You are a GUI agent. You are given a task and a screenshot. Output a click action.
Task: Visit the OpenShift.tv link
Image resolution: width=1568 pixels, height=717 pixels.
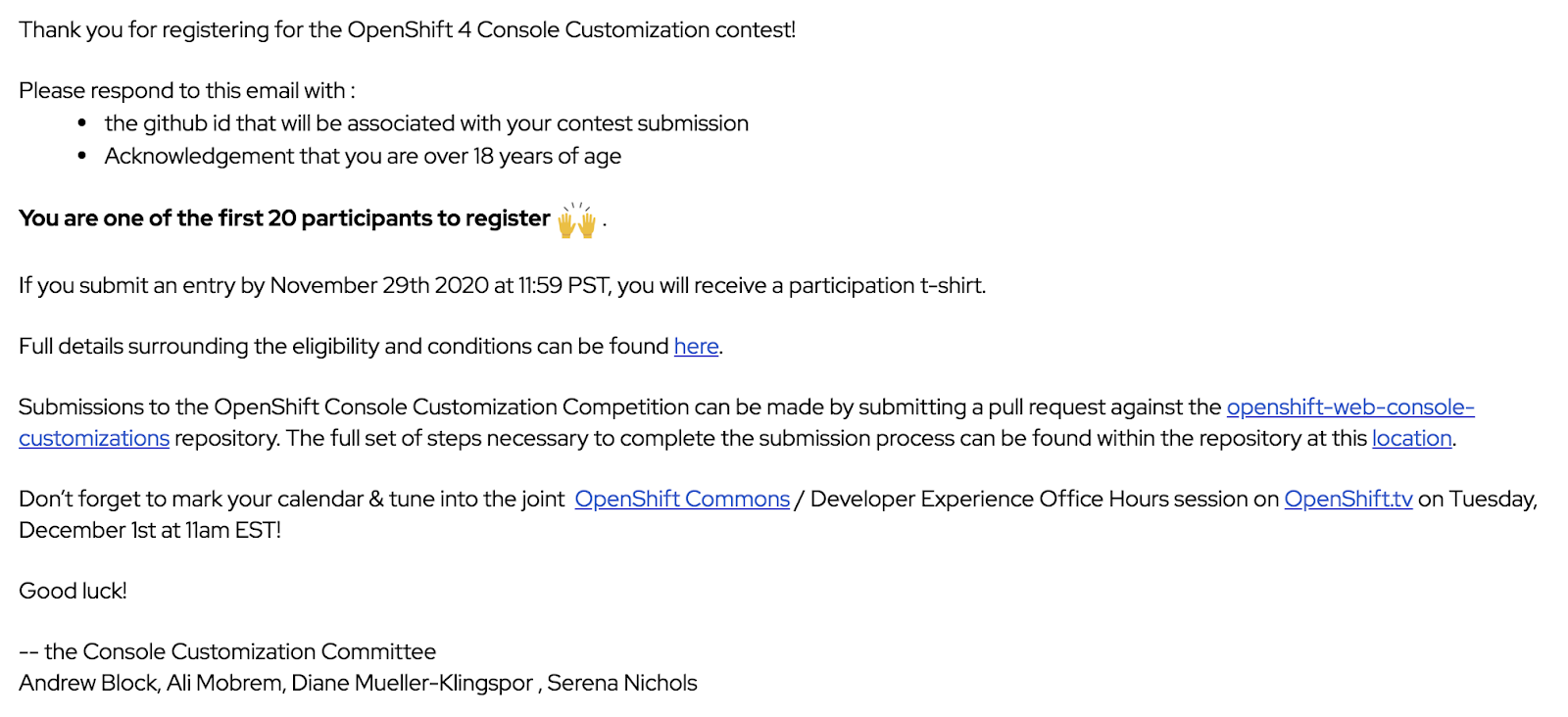[x=1347, y=500]
